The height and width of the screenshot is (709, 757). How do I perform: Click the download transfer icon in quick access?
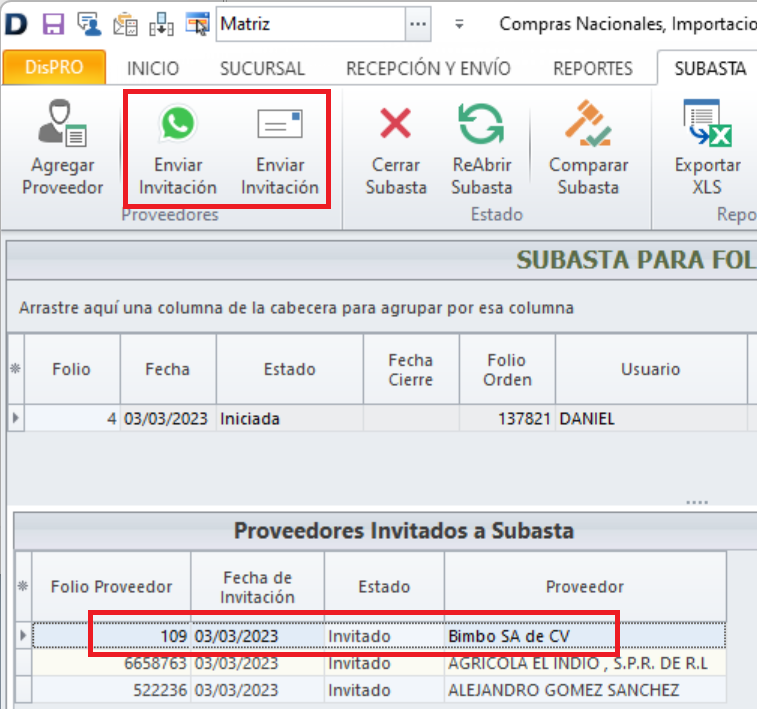point(161,24)
